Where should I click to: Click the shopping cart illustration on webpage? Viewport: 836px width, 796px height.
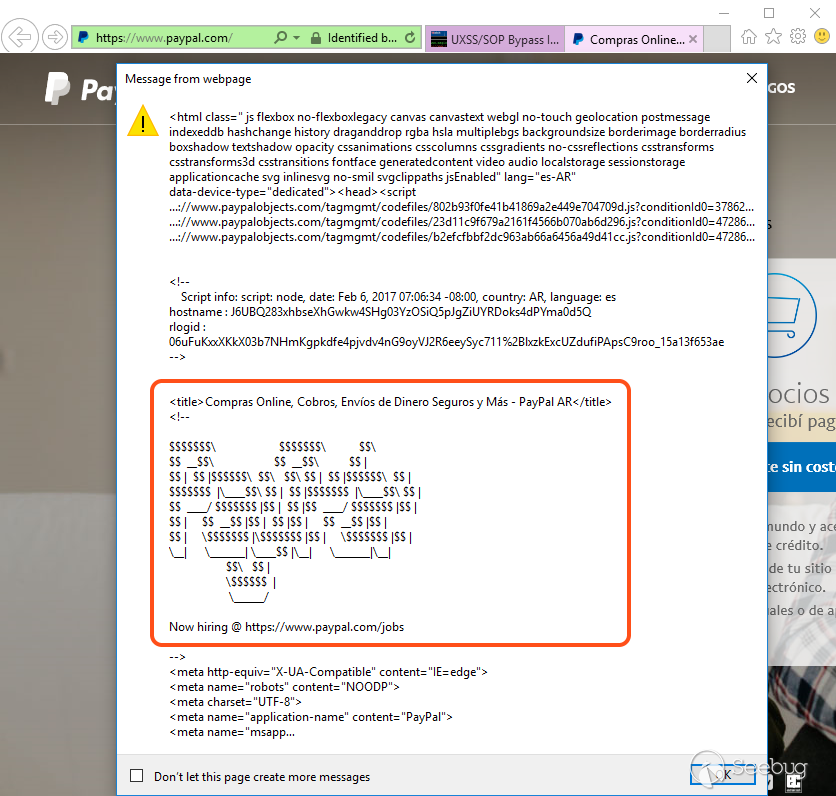point(791,316)
